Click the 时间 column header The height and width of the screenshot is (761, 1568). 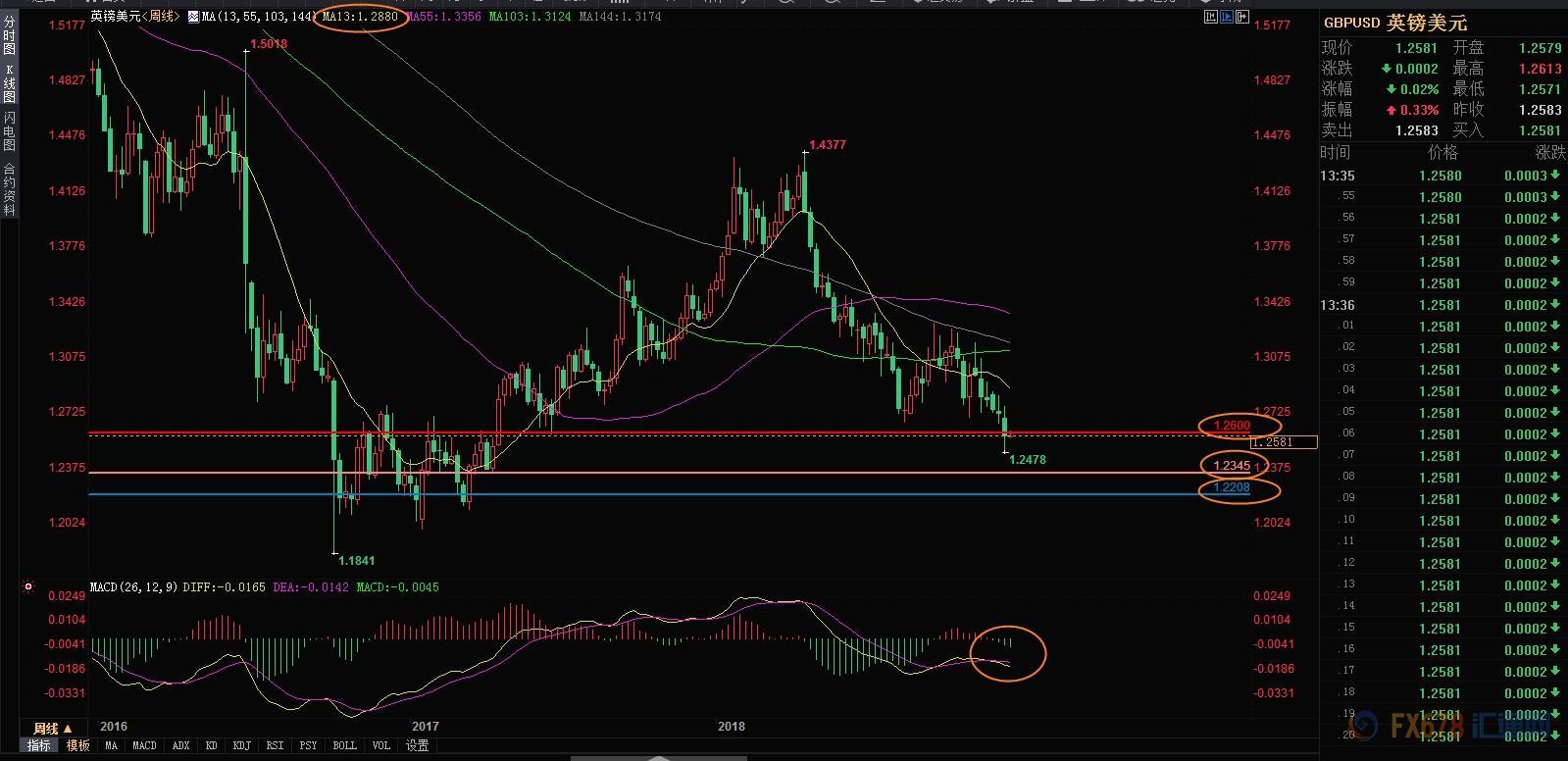tap(1336, 152)
